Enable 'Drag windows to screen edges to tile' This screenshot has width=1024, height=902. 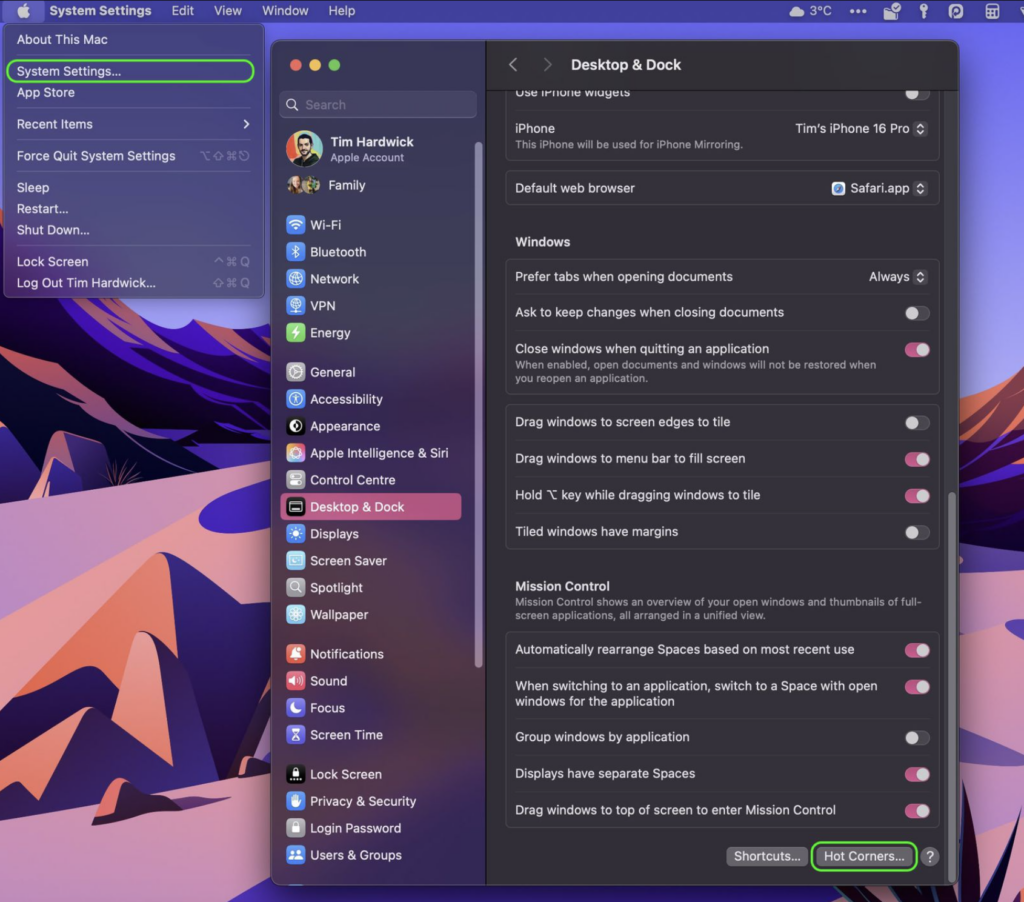(916, 422)
